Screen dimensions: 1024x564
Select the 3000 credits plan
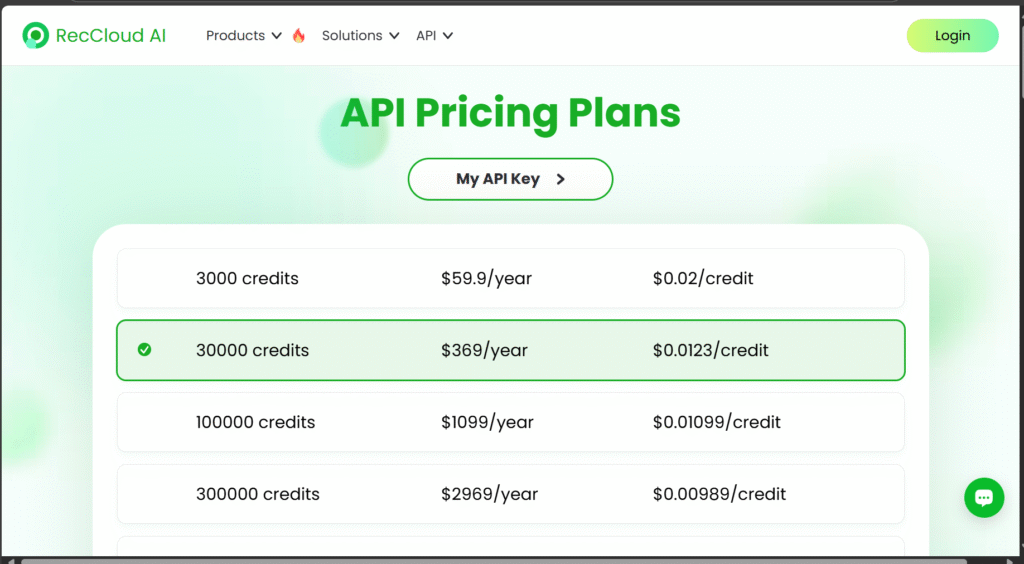(x=510, y=278)
